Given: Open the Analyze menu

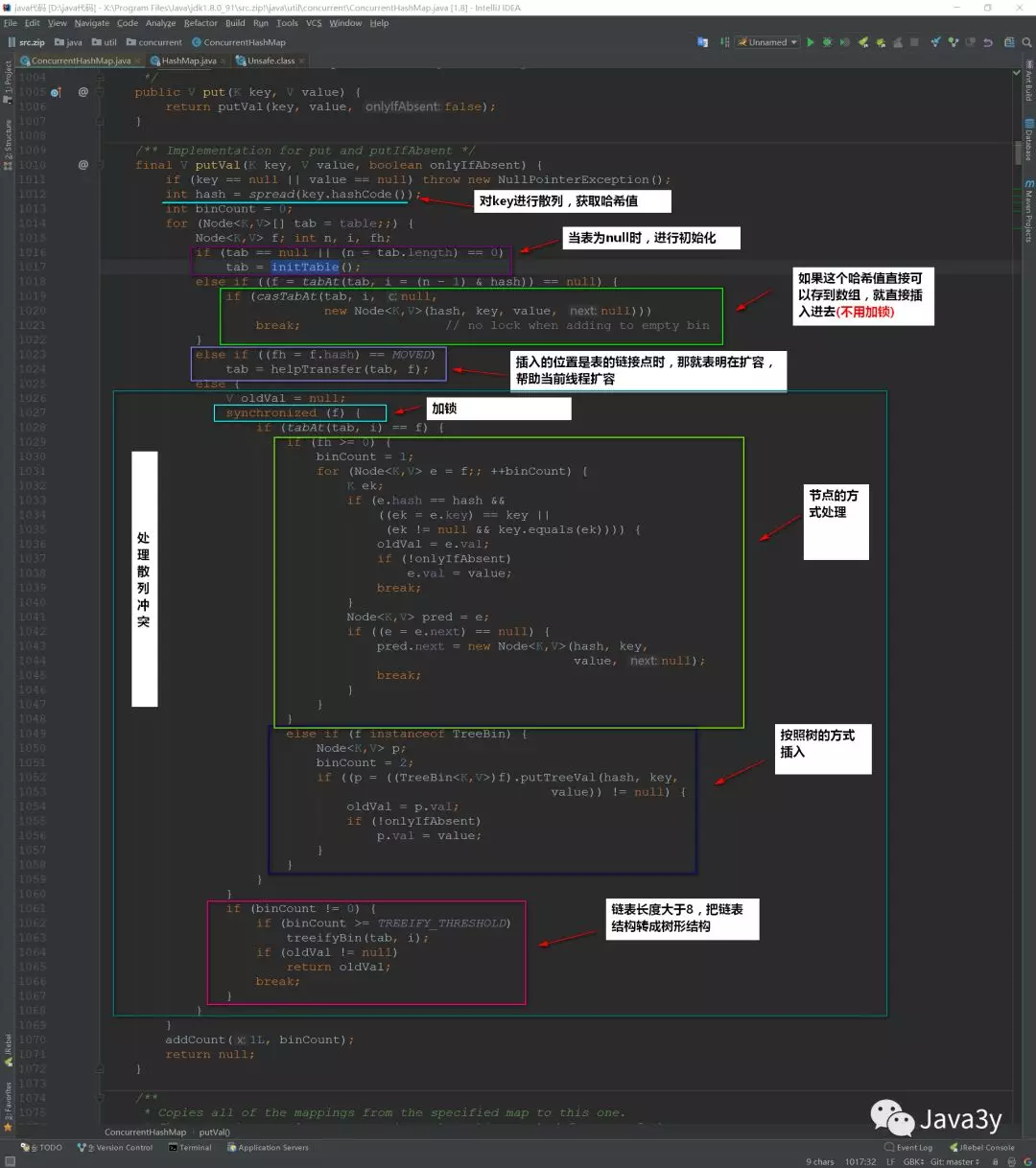Looking at the screenshot, I should click(x=160, y=23).
